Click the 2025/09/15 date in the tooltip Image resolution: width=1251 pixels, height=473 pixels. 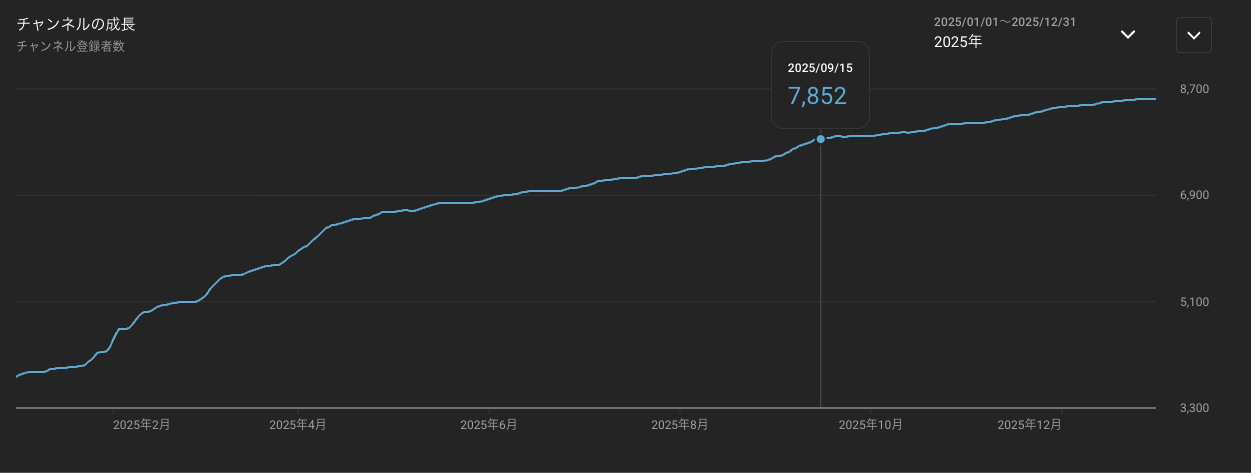point(819,68)
